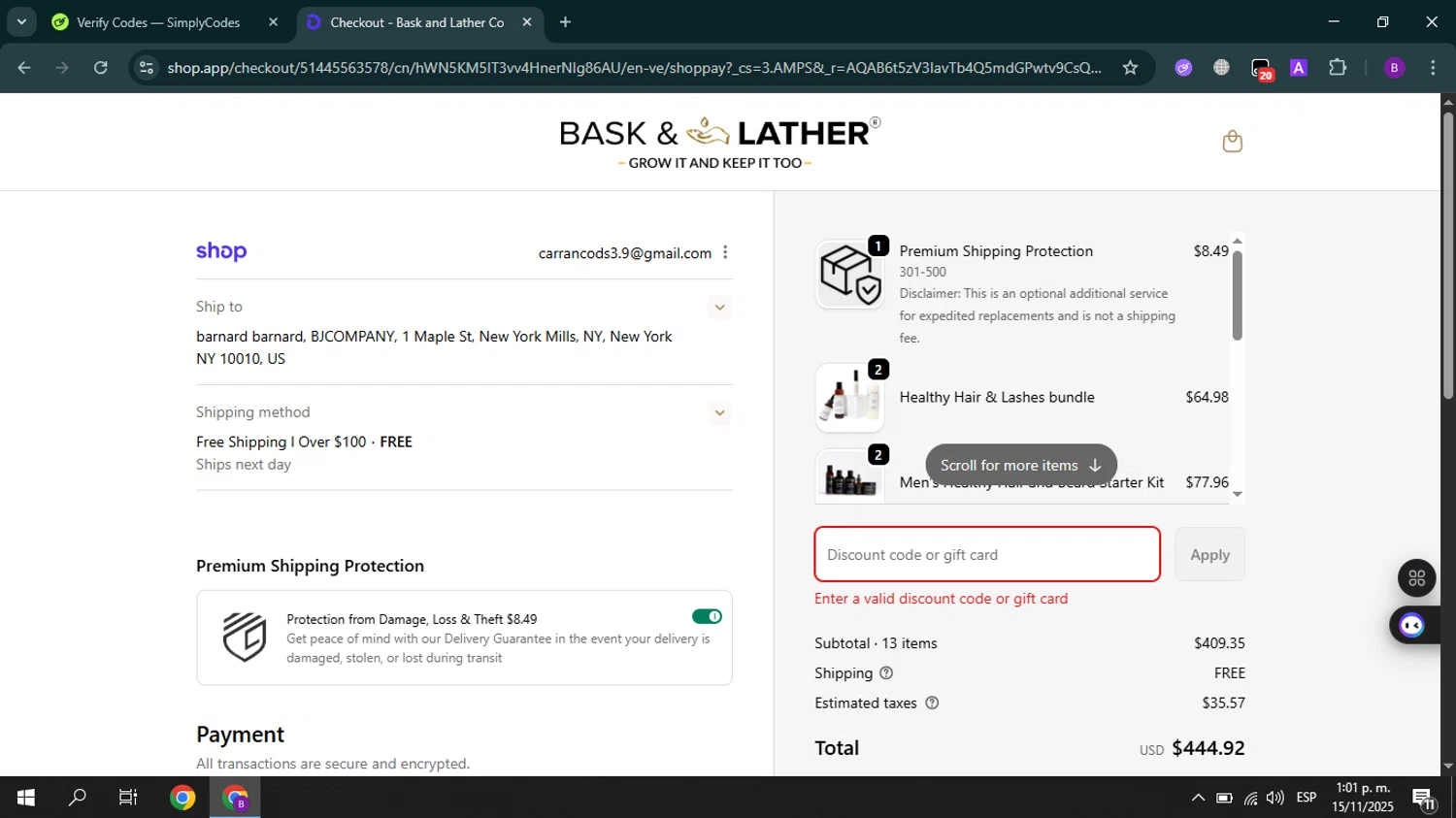Open Windows Start menu
Viewport: 1456px width, 818px height.
(25, 798)
